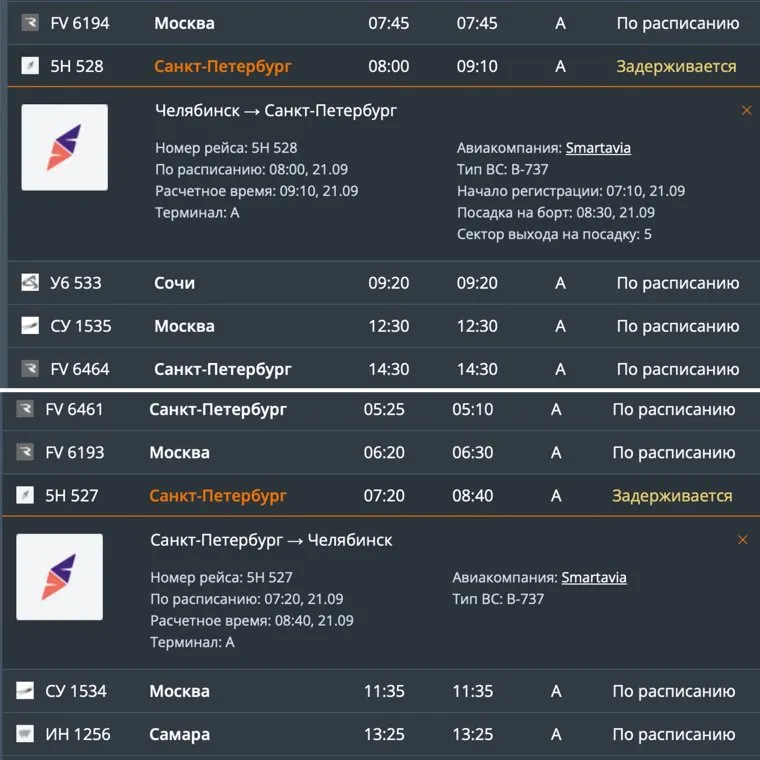This screenshot has width=760, height=760.
Task: Click the airline icon beside У6 533
Action: pos(29,283)
